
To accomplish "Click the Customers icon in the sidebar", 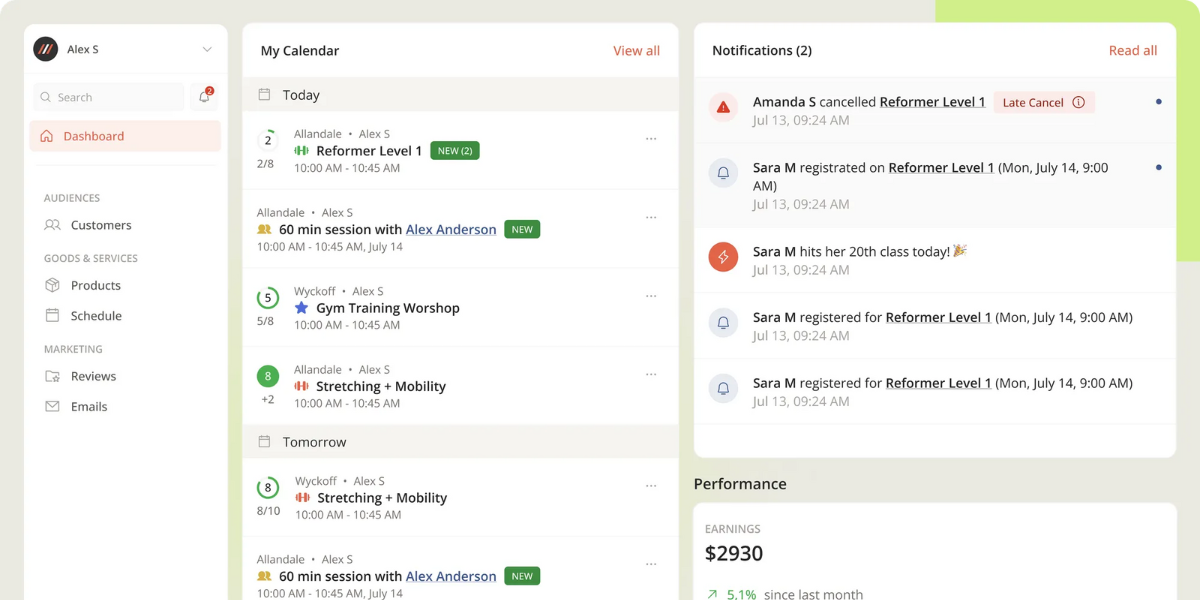I will (53, 225).
